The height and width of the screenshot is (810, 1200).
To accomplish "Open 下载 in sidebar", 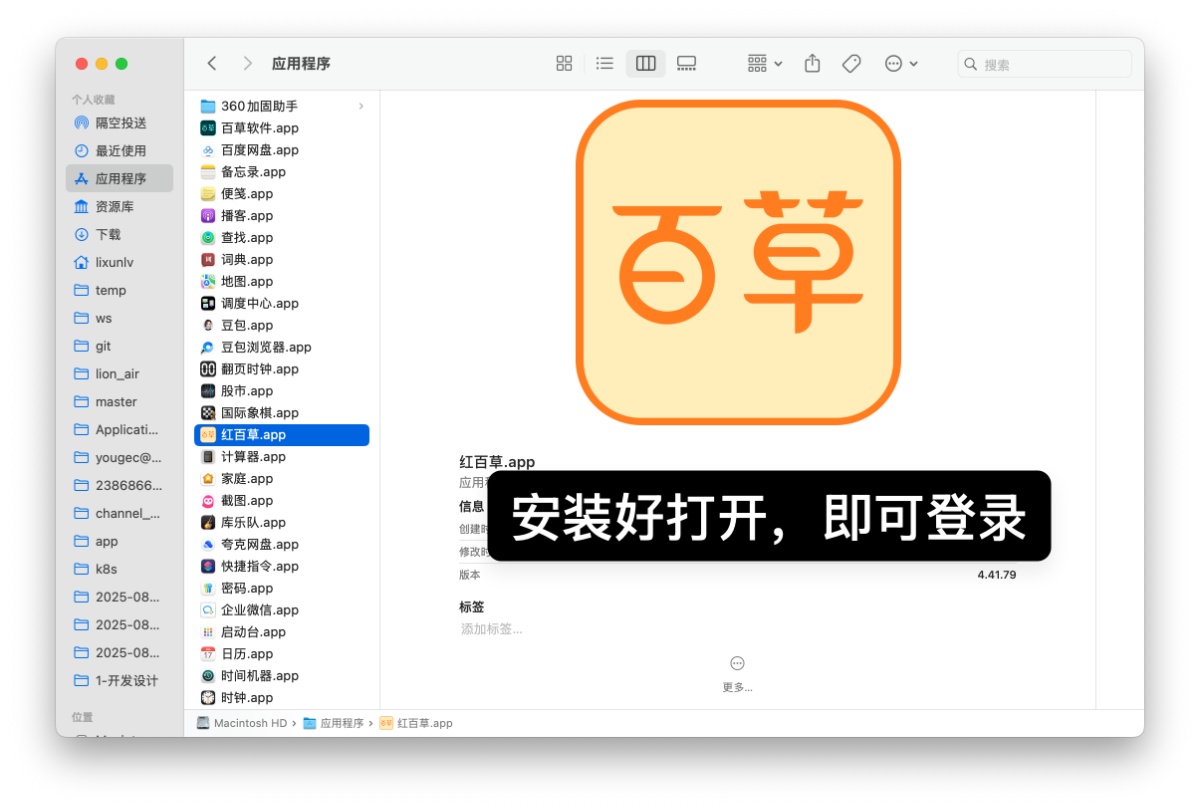I will pos(120,235).
